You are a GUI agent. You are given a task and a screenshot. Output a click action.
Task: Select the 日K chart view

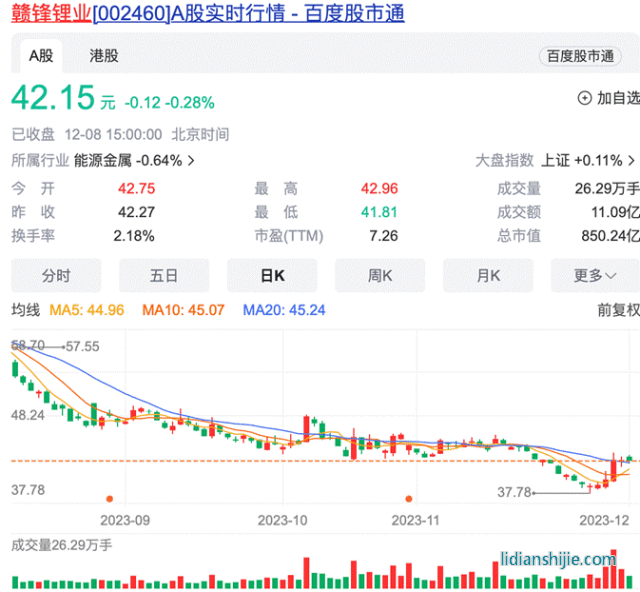(272, 275)
